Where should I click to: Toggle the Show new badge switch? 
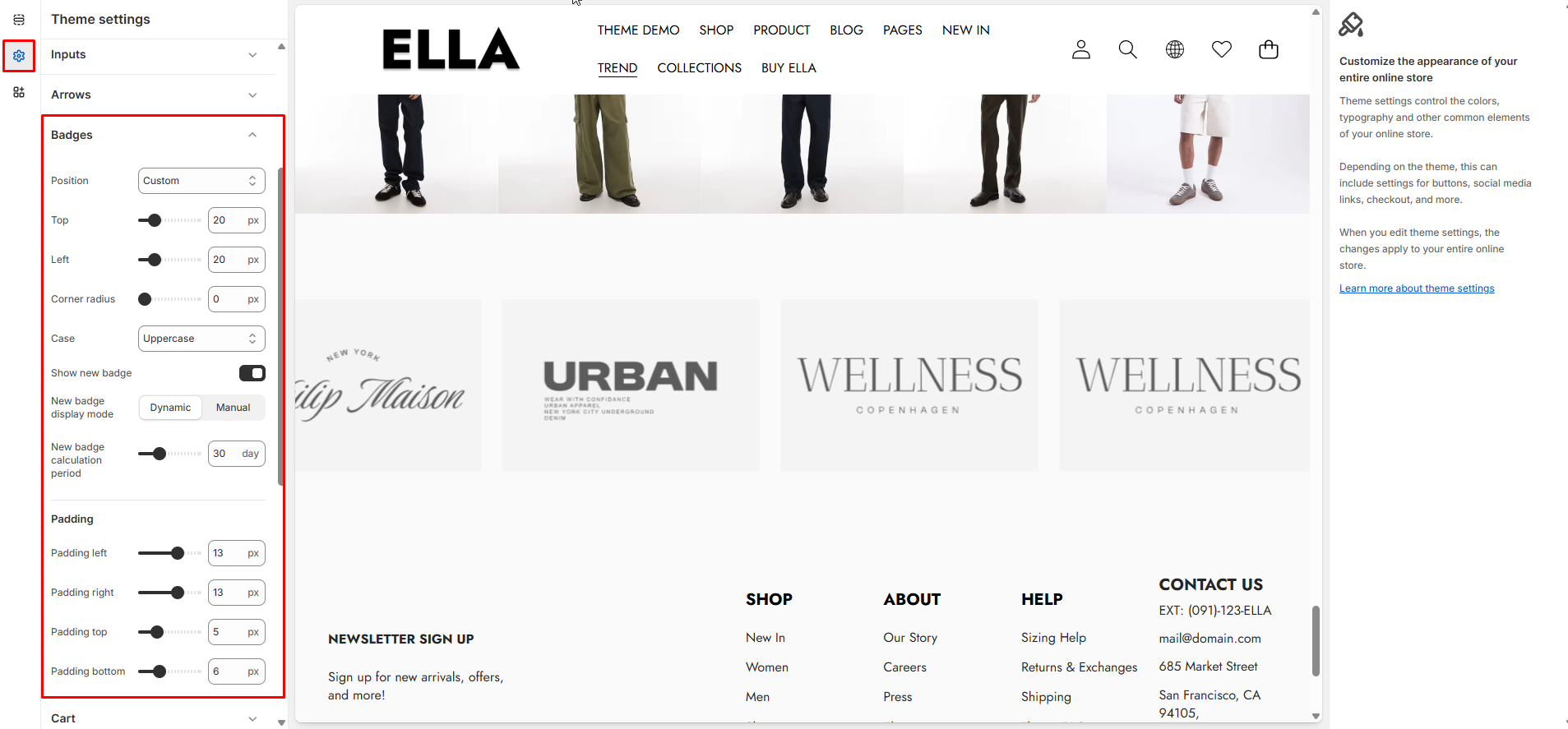(x=252, y=373)
